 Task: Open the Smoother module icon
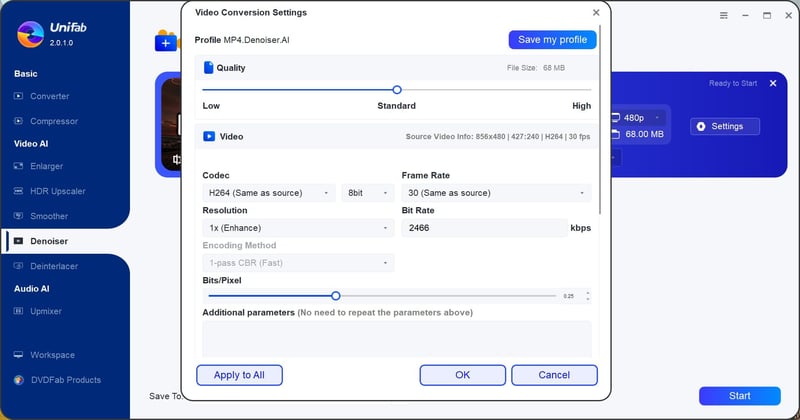coord(19,216)
